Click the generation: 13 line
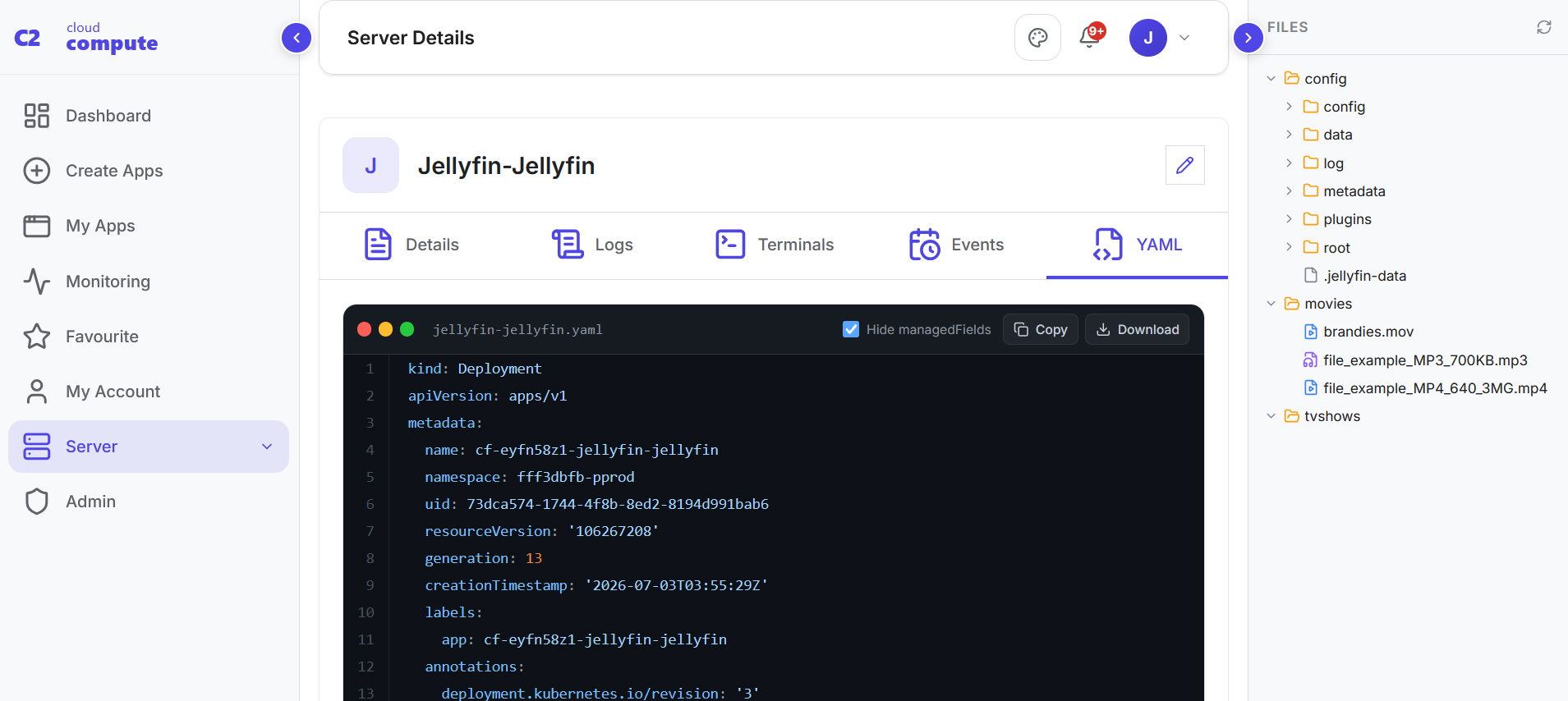This screenshot has width=1568, height=701. pyautogui.click(x=484, y=558)
